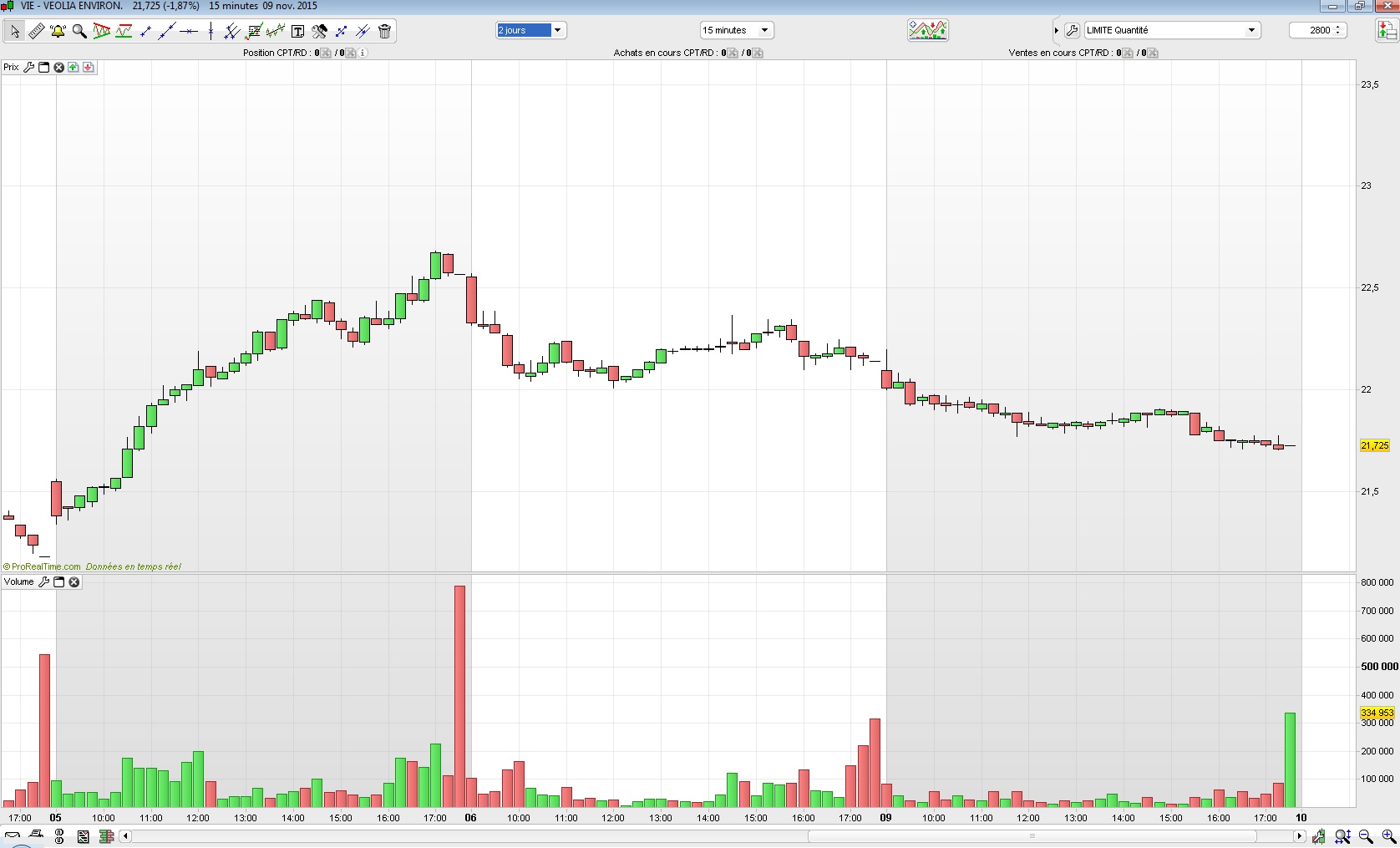Choose the segment line drawing tool
The height and width of the screenshot is (848, 1400).
point(145,31)
